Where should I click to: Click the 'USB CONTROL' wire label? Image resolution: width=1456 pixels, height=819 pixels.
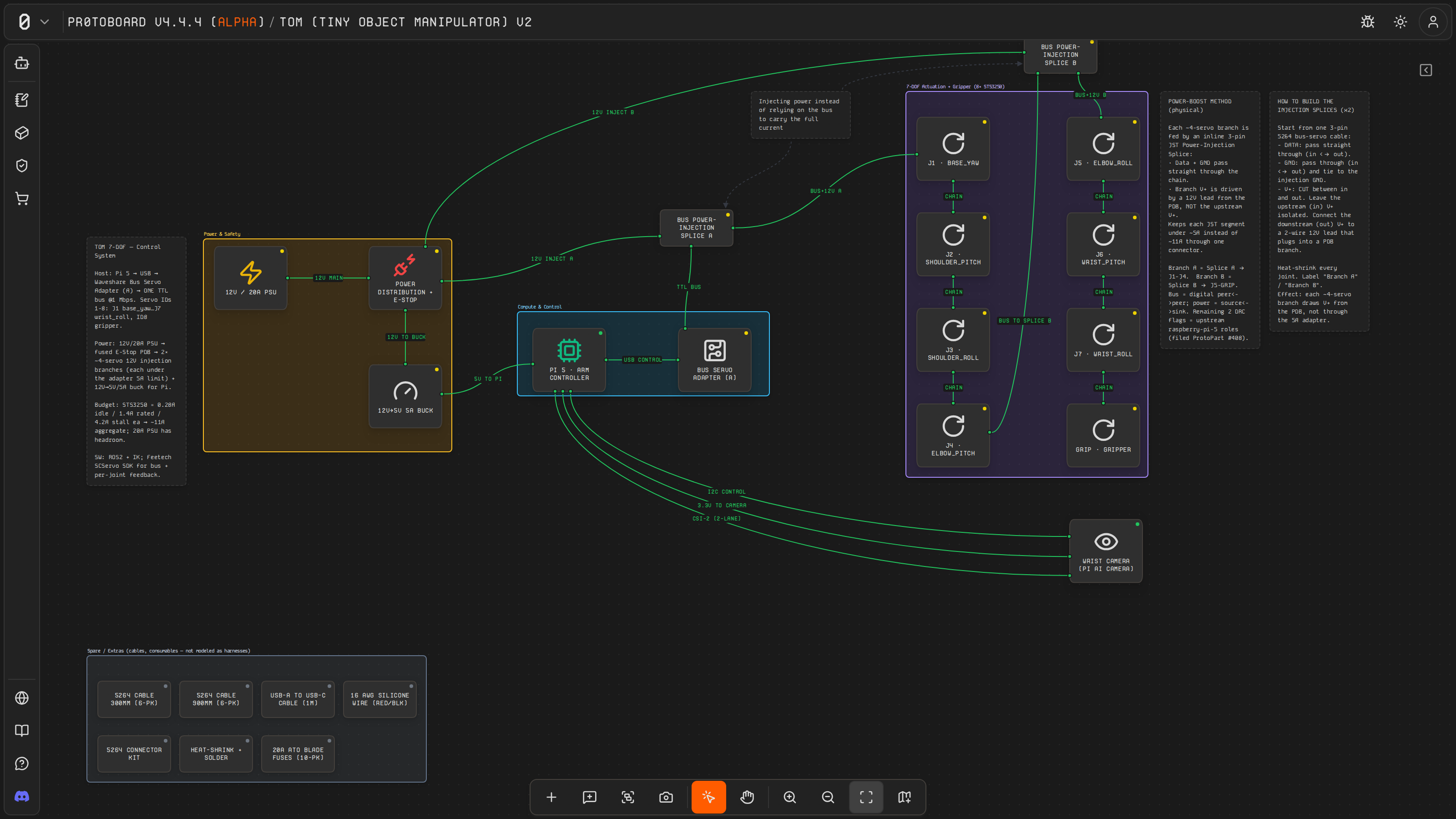[x=642, y=360]
